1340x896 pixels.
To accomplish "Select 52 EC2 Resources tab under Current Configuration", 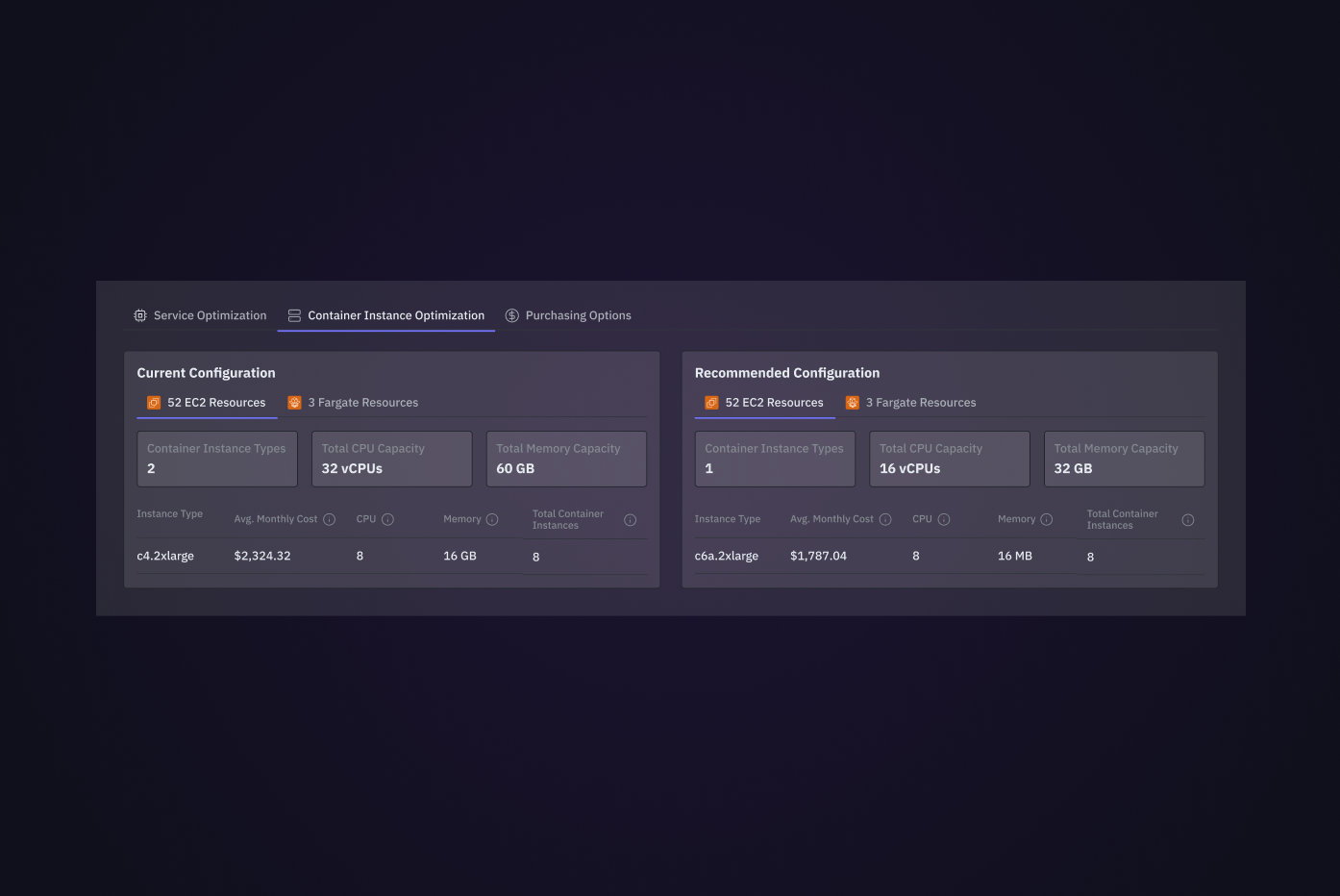I will coord(207,403).
